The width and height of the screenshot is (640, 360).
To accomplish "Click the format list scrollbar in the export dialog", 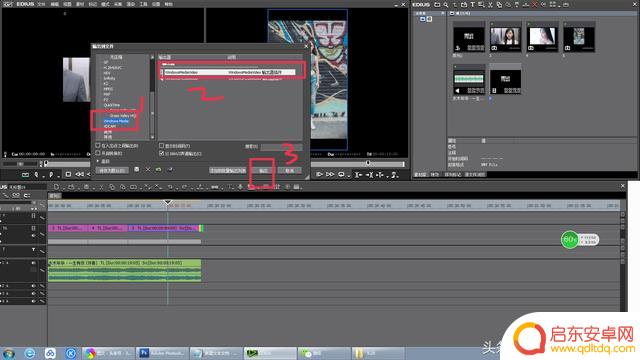I will (152, 97).
